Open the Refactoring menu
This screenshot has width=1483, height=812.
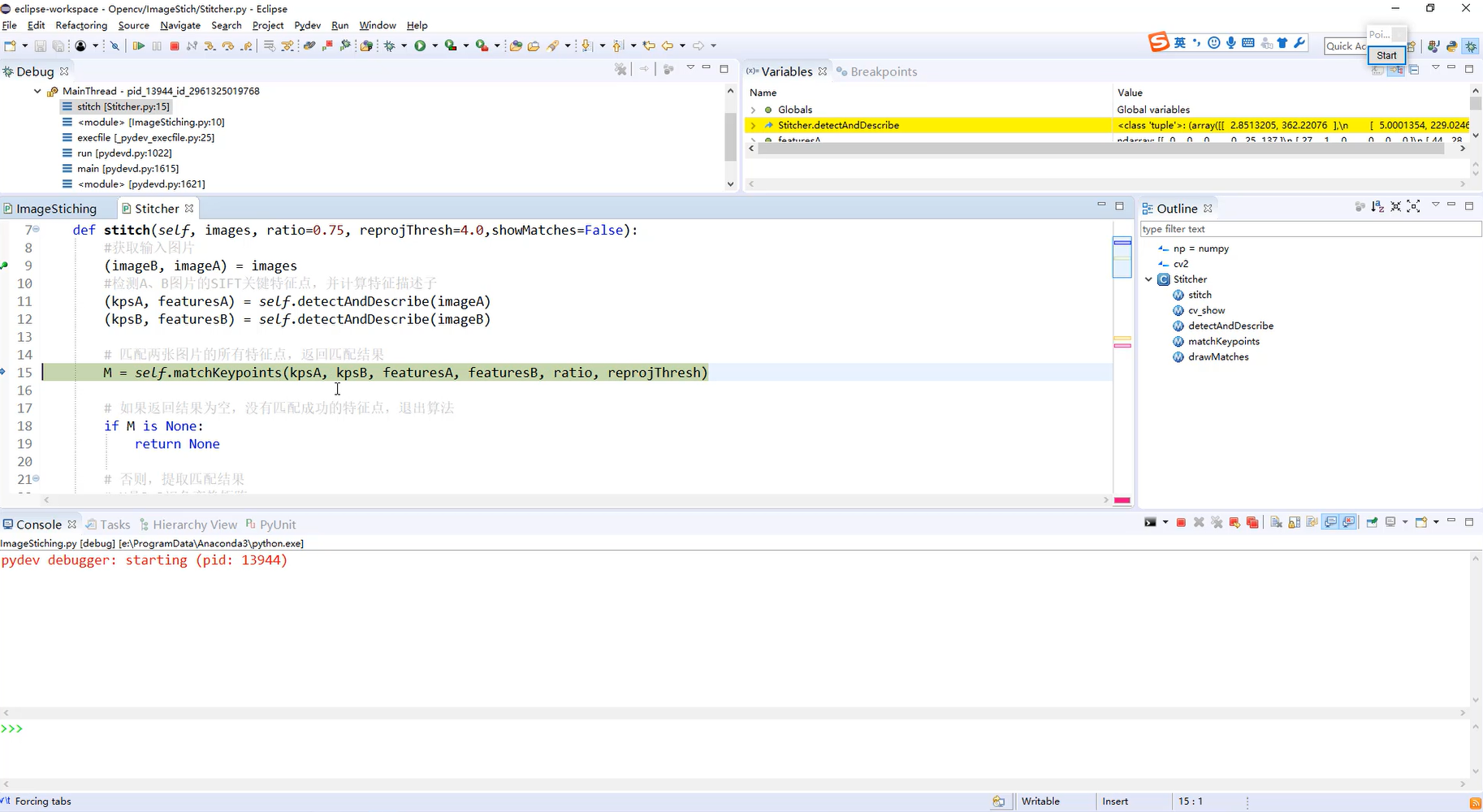point(81,25)
